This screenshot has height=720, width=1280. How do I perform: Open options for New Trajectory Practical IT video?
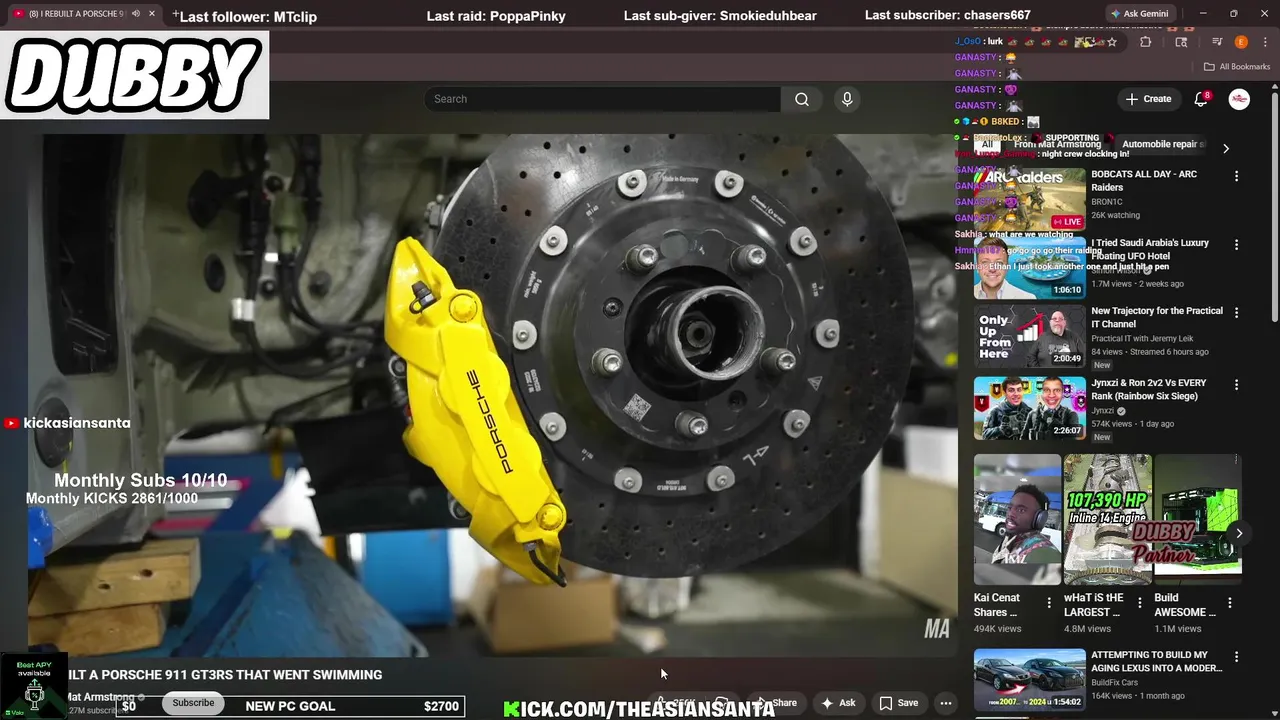click(x=1236, y=312)
